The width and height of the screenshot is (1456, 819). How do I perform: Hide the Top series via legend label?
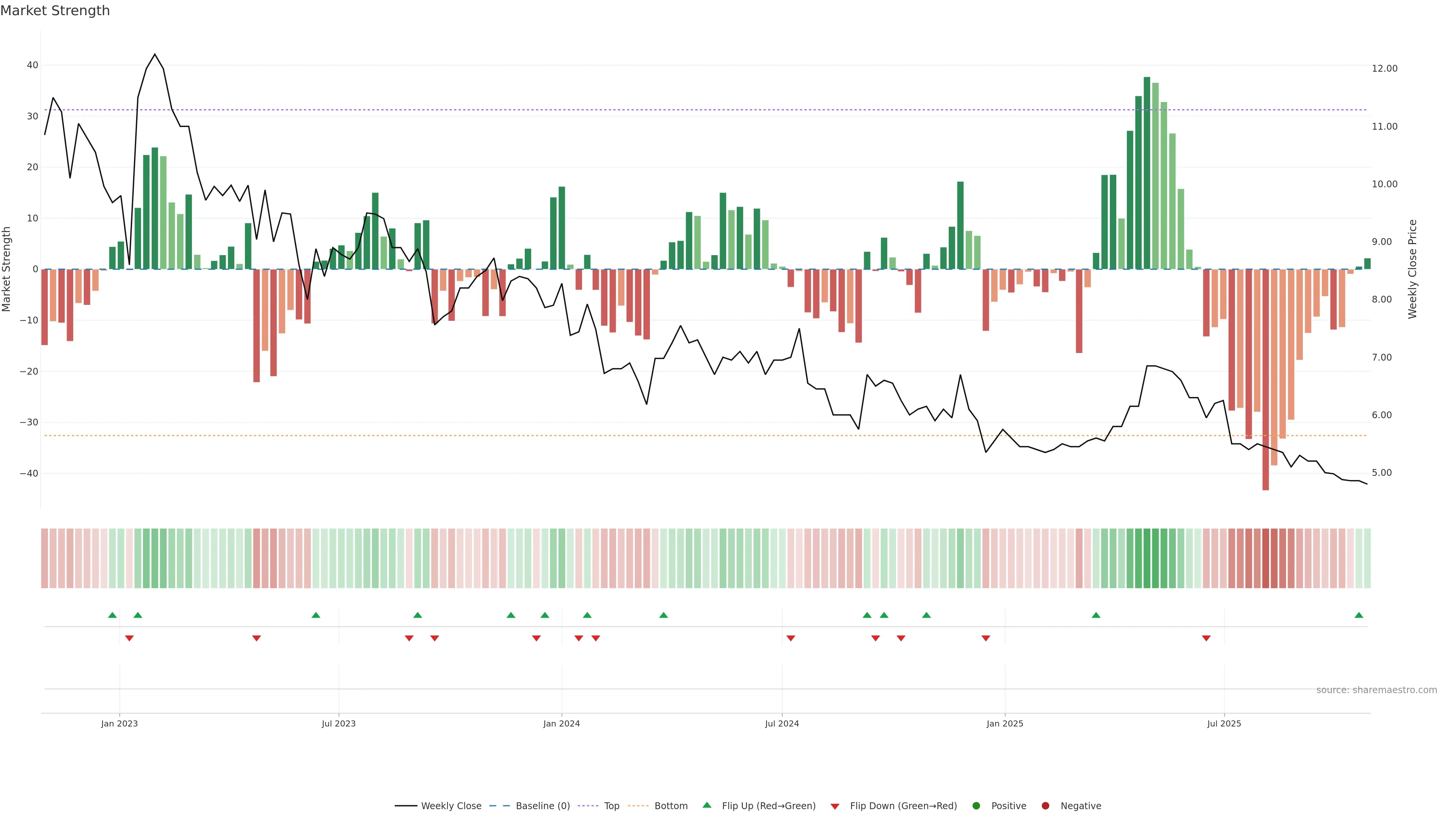coord(612,806)
